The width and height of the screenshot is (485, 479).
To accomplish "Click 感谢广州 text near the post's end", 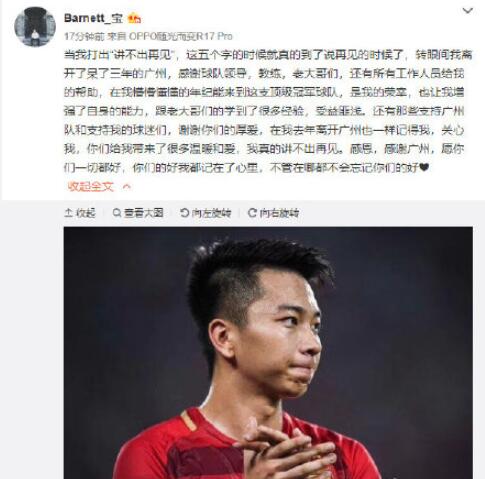I will click(407, 149).
